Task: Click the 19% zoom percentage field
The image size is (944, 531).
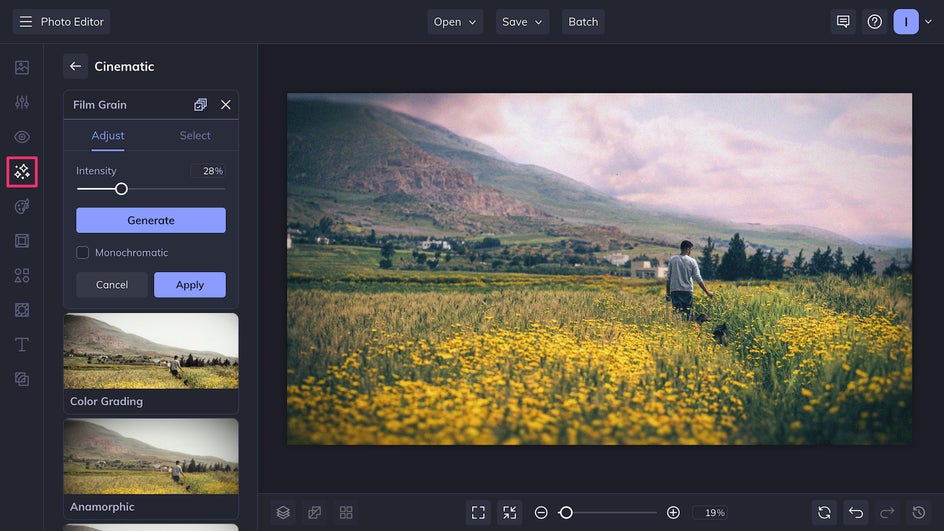Action: pos(710,512)
